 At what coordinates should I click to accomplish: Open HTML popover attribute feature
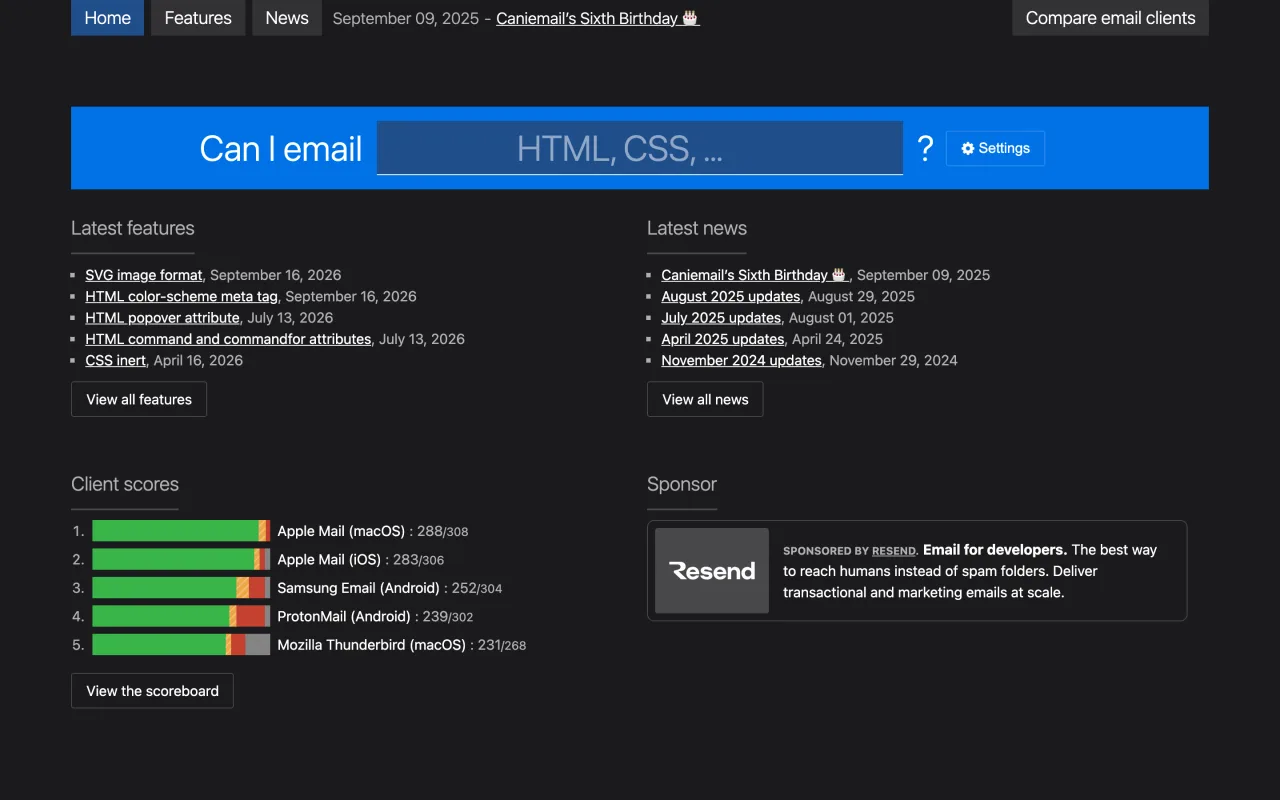point(162,318)
